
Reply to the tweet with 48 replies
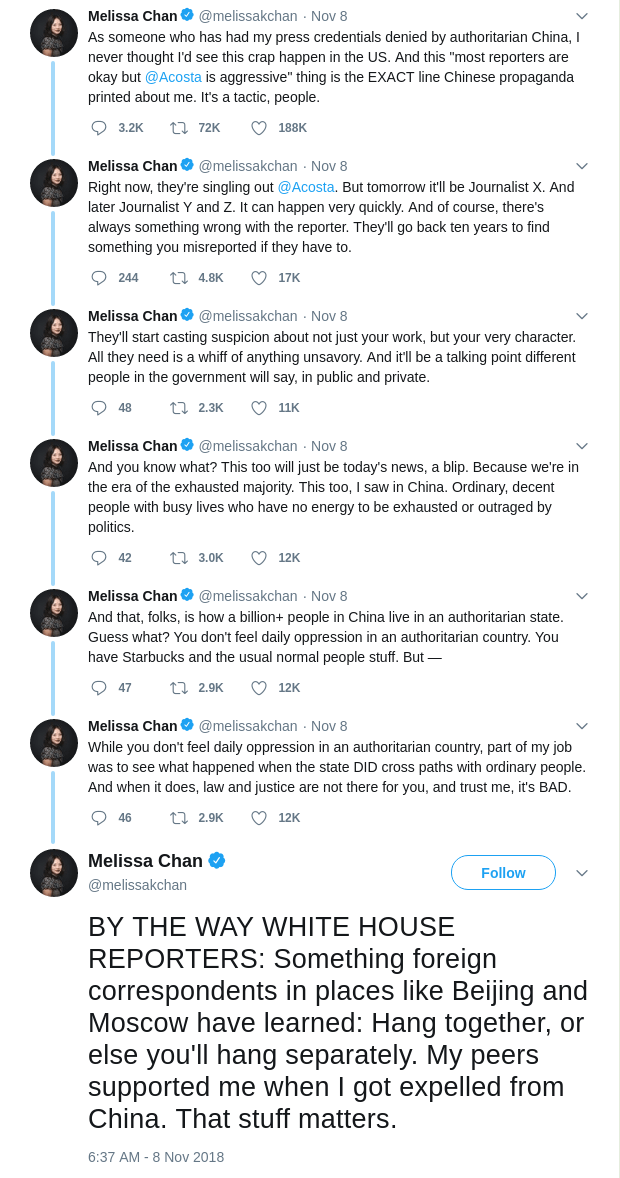pyautogui.click(x=99, y=408)
